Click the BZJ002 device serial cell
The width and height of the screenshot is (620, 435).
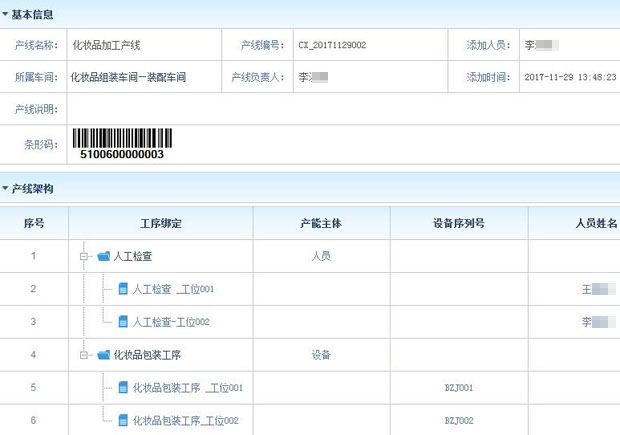click(458, 421)
